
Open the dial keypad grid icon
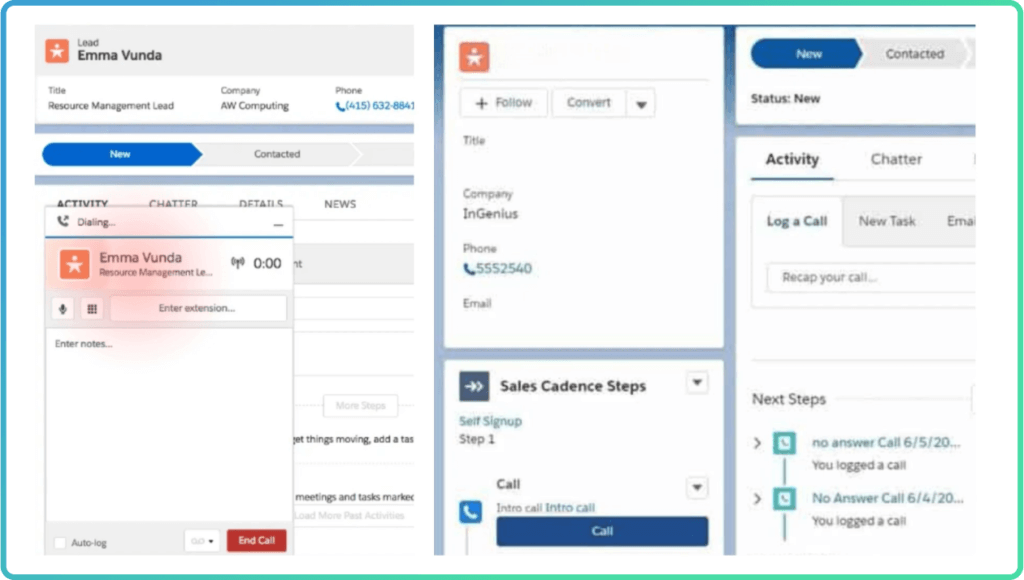point(92,308)
